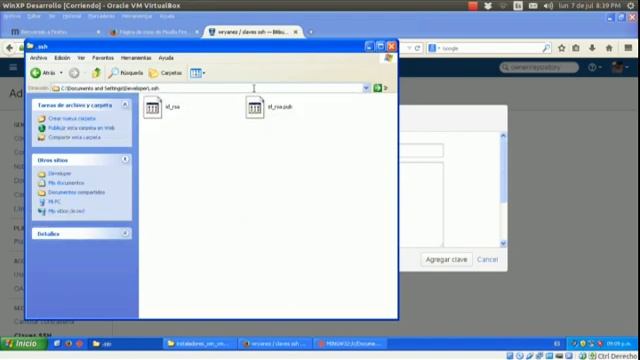
Task: Toggle the Carpetas folders pane
Action: [x=165, y=73]
